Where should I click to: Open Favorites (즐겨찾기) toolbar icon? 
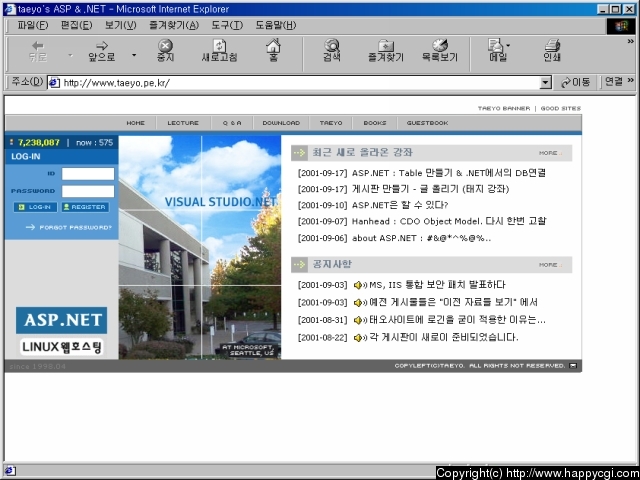385,45
